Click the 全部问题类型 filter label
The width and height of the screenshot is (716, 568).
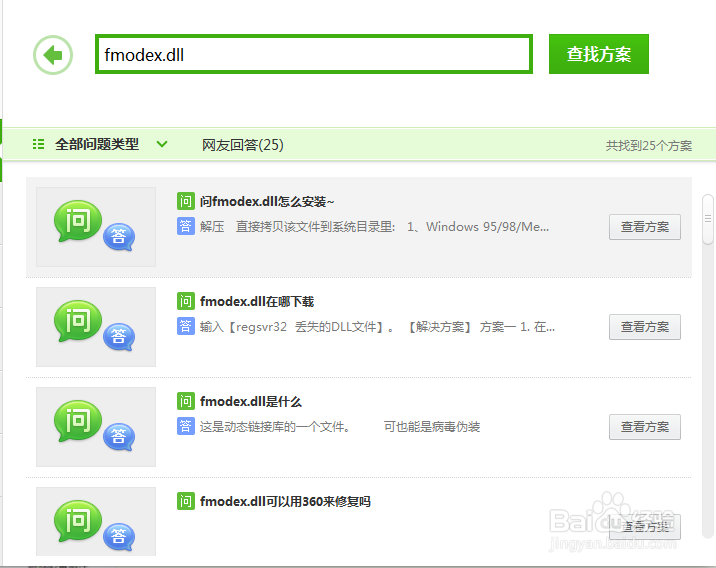pos(97,144)
